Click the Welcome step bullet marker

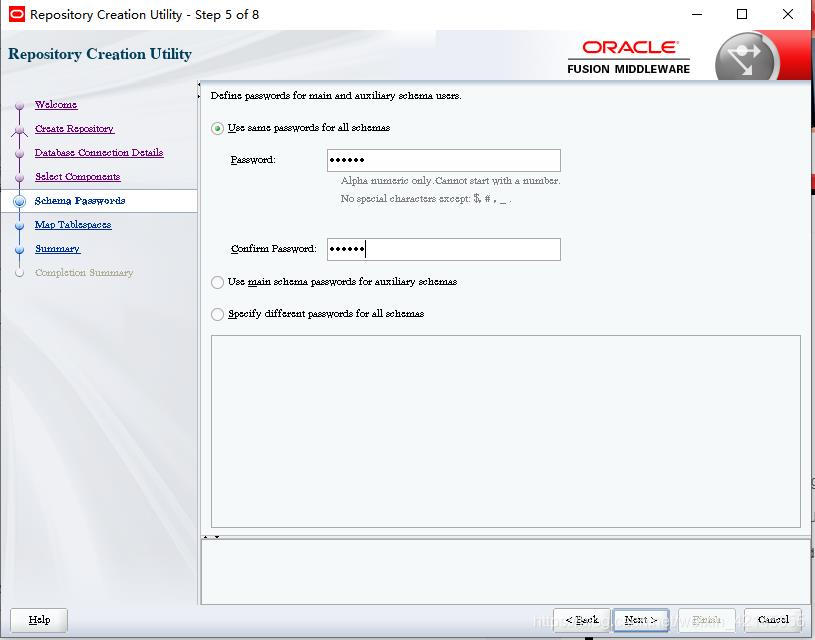click(20, 106)
